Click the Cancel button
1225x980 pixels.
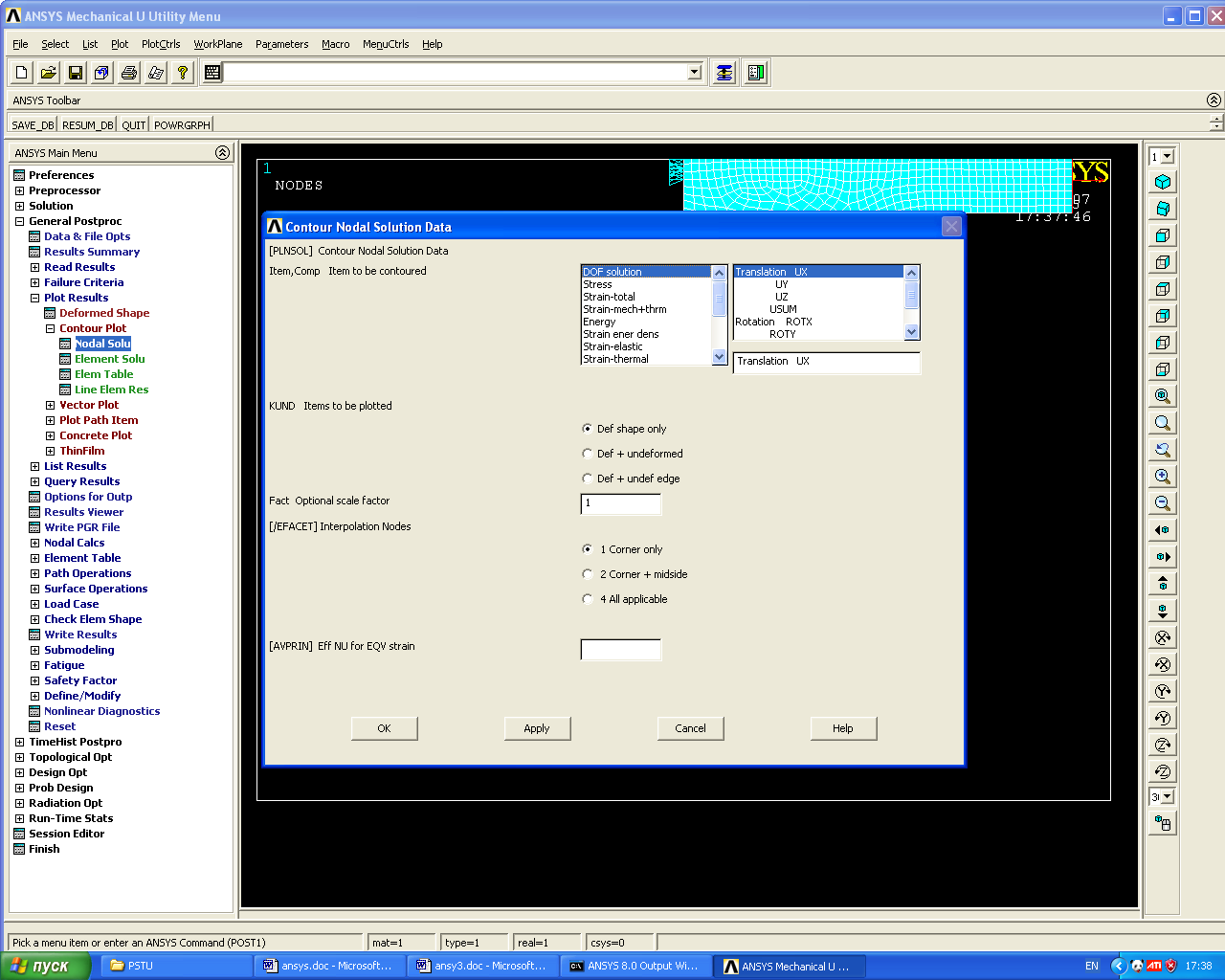click(x=690, y=728)
